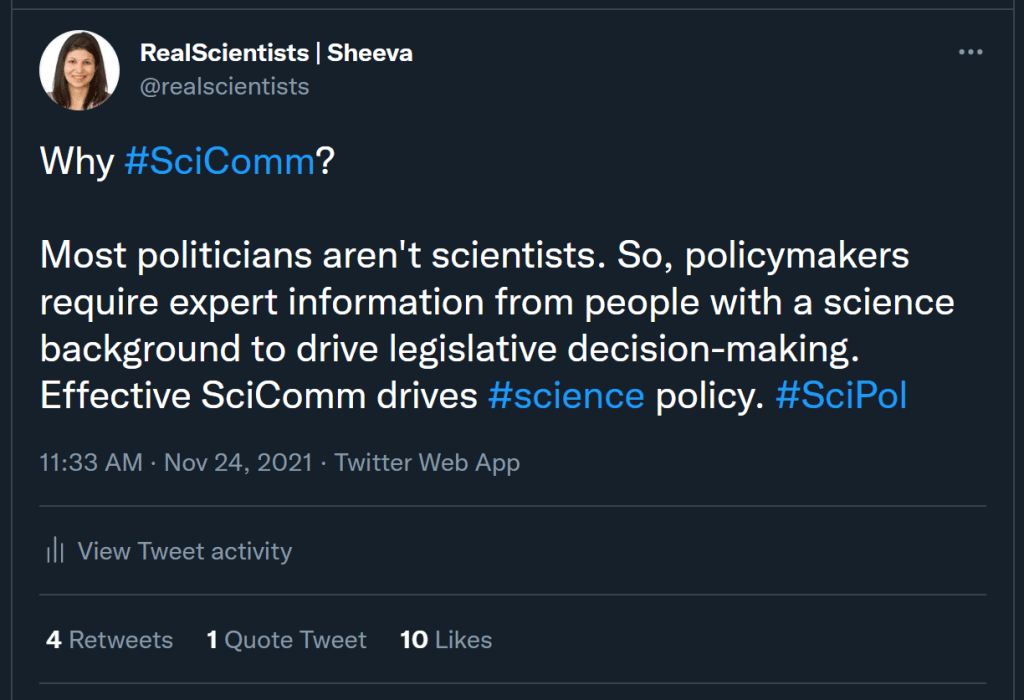
Task: Click the Likes count number 10
Action: pyautogui.click(x=414, y=640)
